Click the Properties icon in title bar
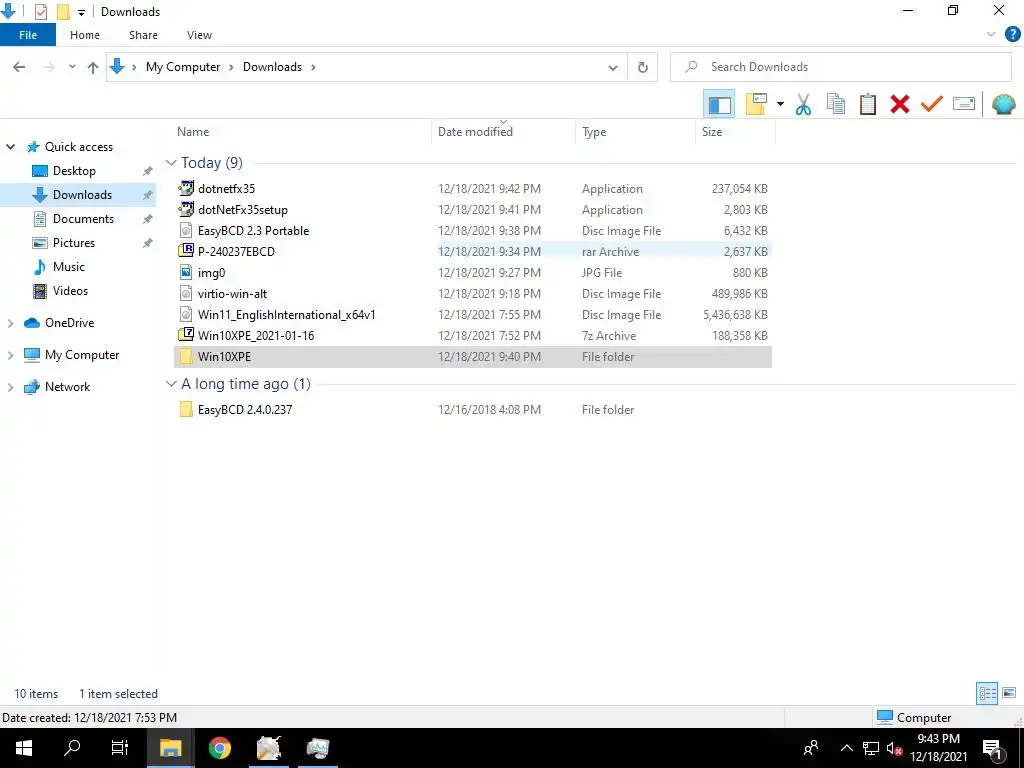1024x768 pixels. click(x=40, y=12)
